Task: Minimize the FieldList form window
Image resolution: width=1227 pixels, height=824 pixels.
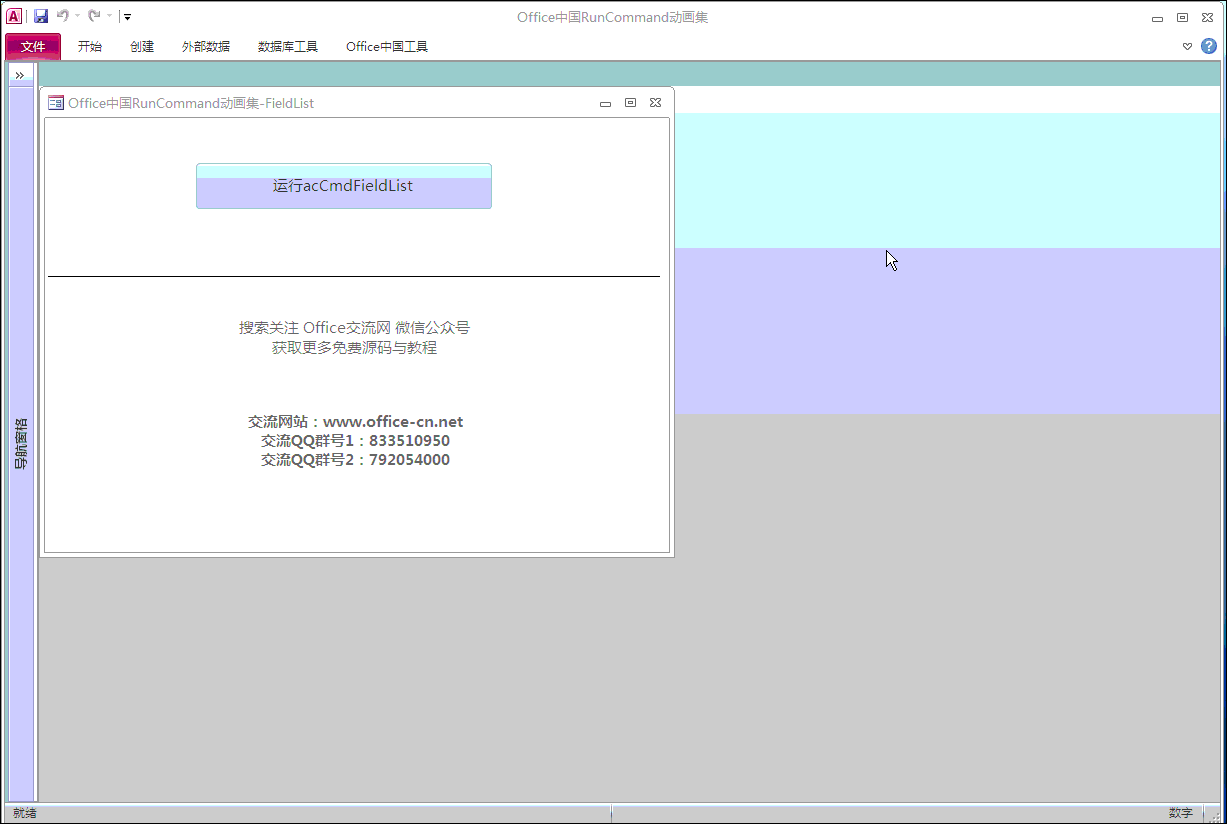Action: click(x=605, y=103)
